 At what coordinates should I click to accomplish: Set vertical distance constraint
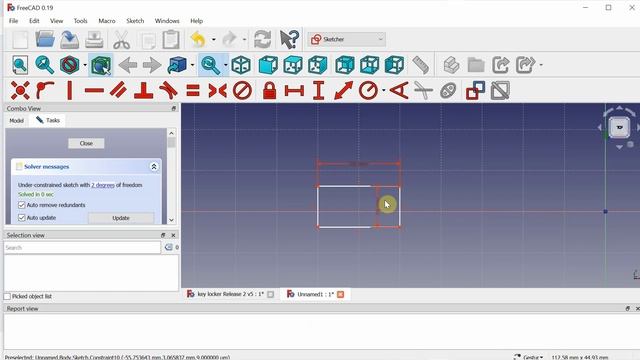click(319, 90)
